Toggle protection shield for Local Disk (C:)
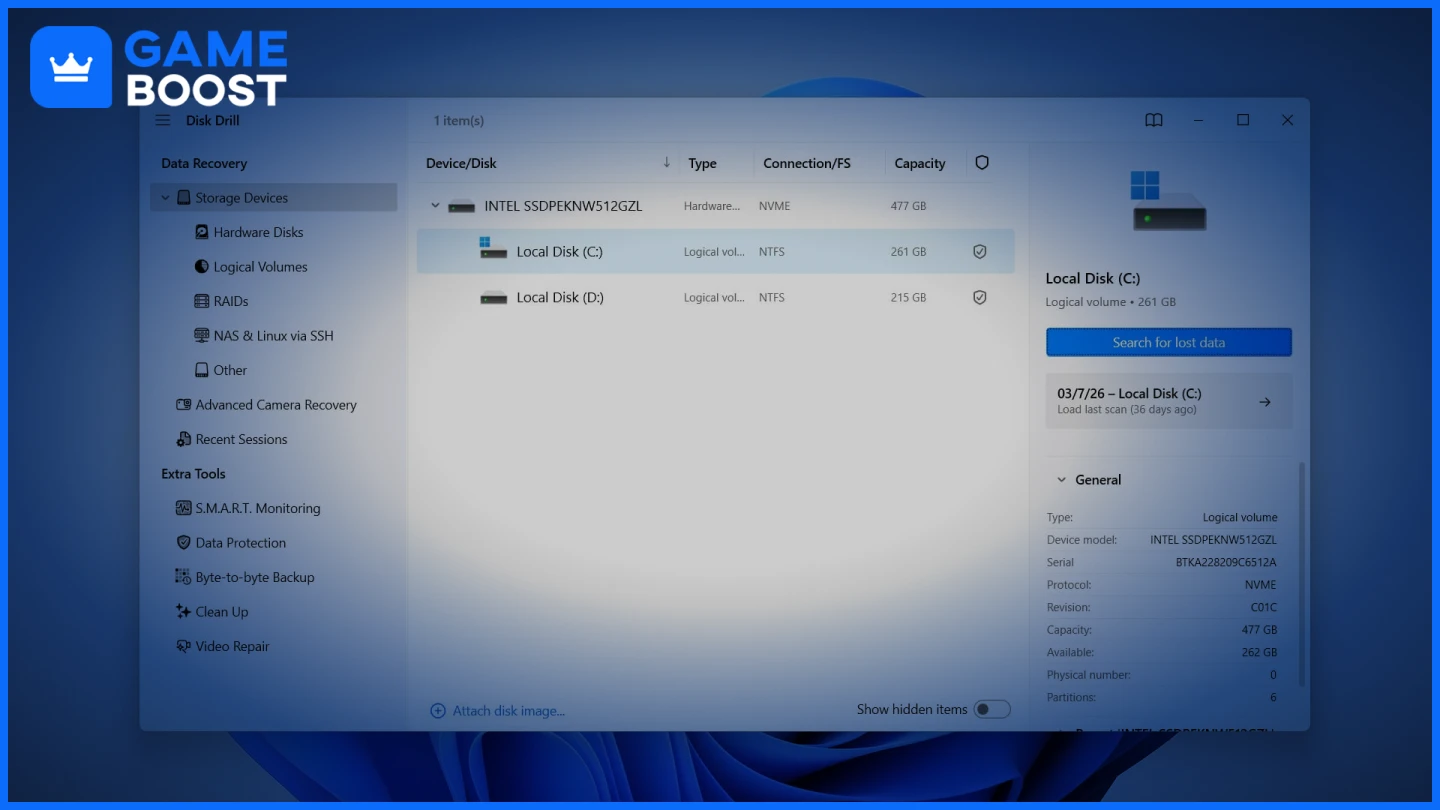1440x810 pixels. (979, 251)
